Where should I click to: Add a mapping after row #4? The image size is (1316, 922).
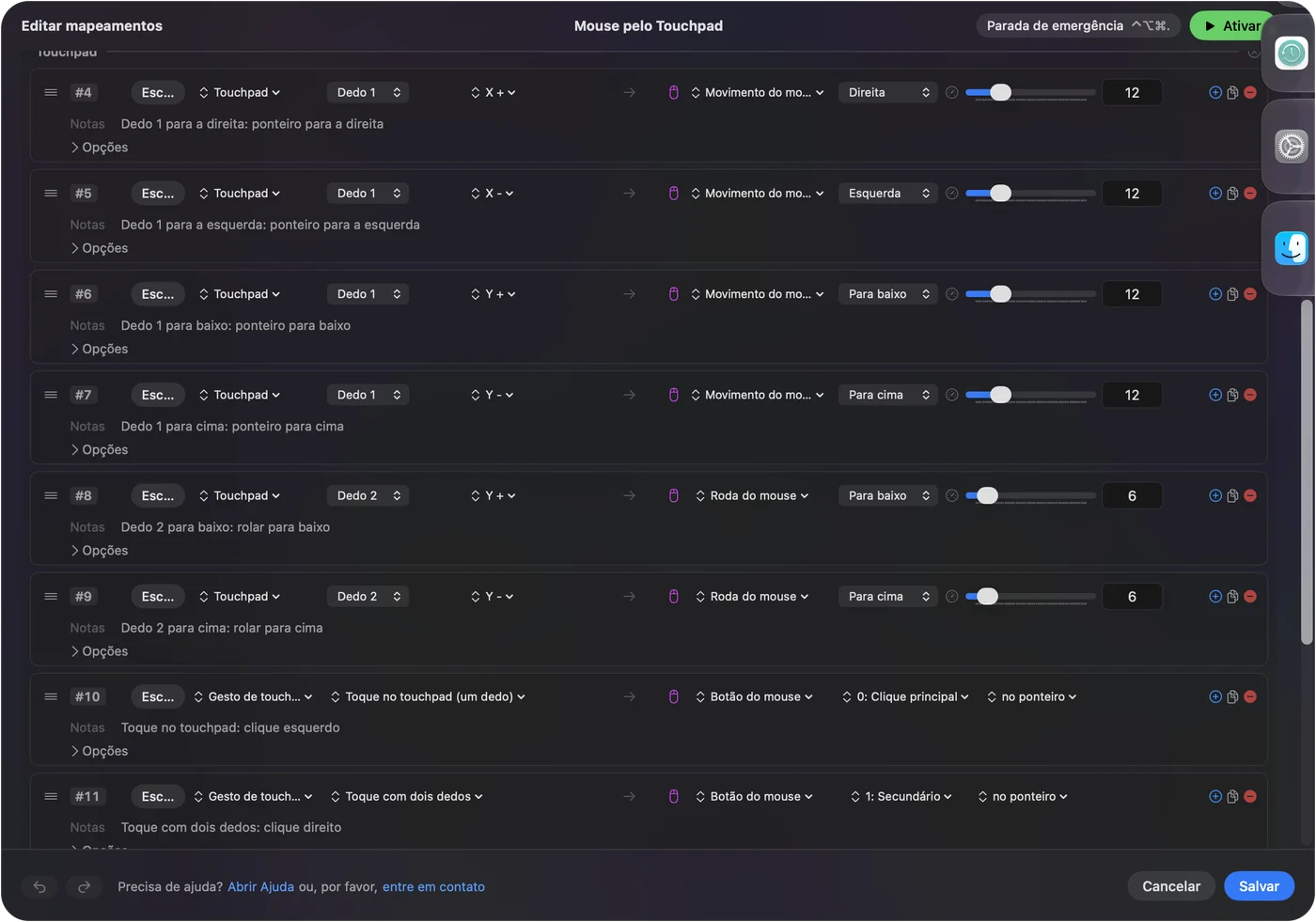(x=1215, y=92)
